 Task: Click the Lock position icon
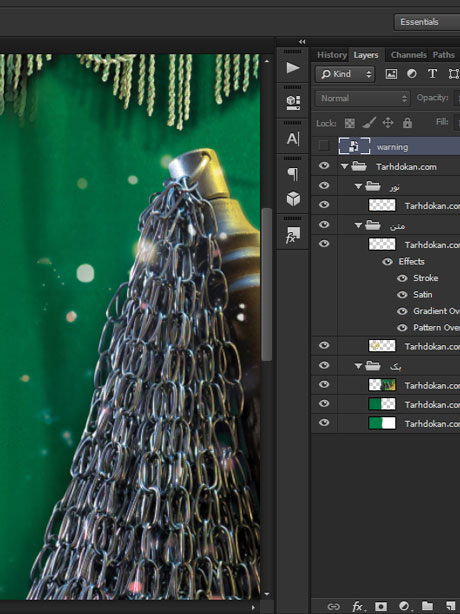388,123
